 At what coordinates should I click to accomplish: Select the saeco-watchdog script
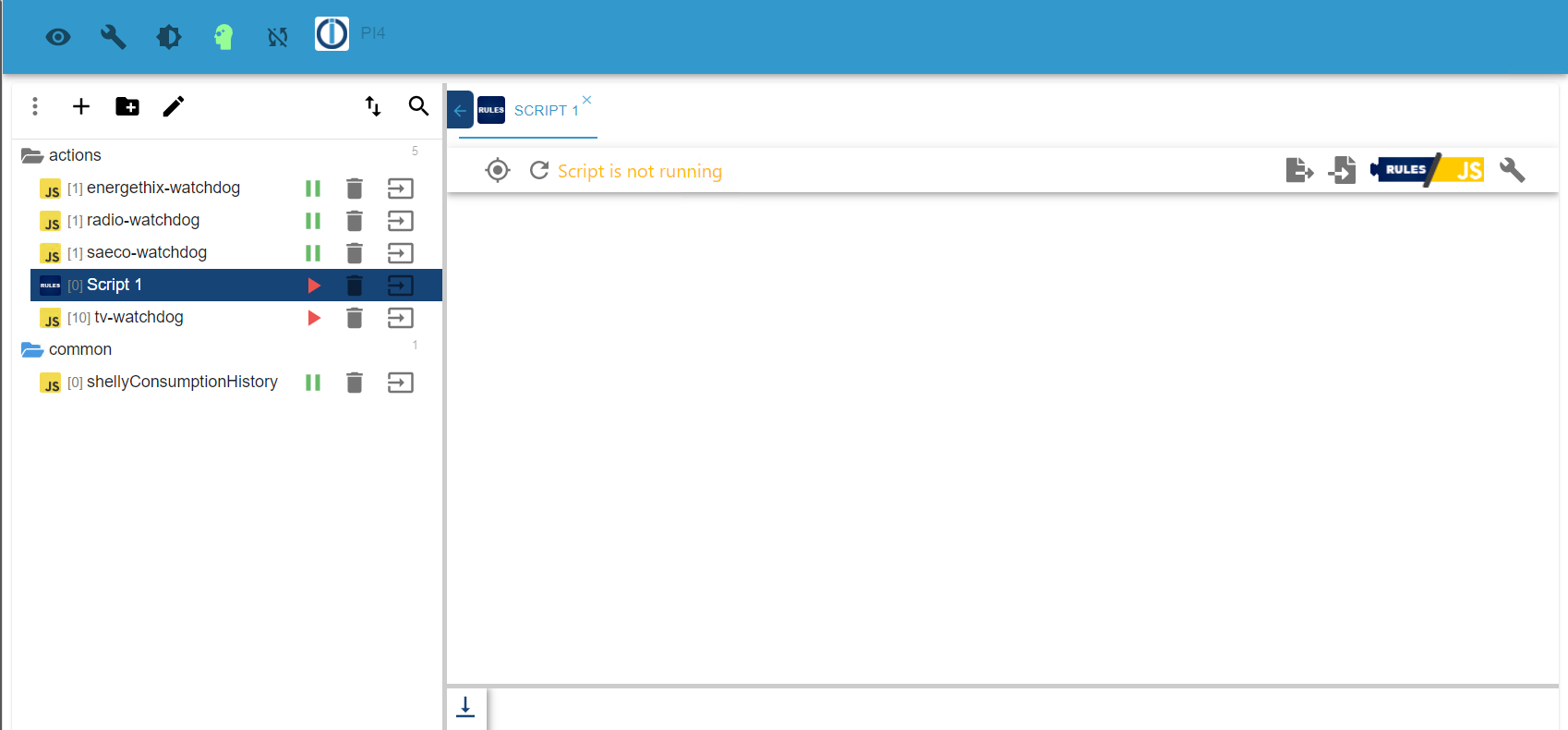point(147,252)
